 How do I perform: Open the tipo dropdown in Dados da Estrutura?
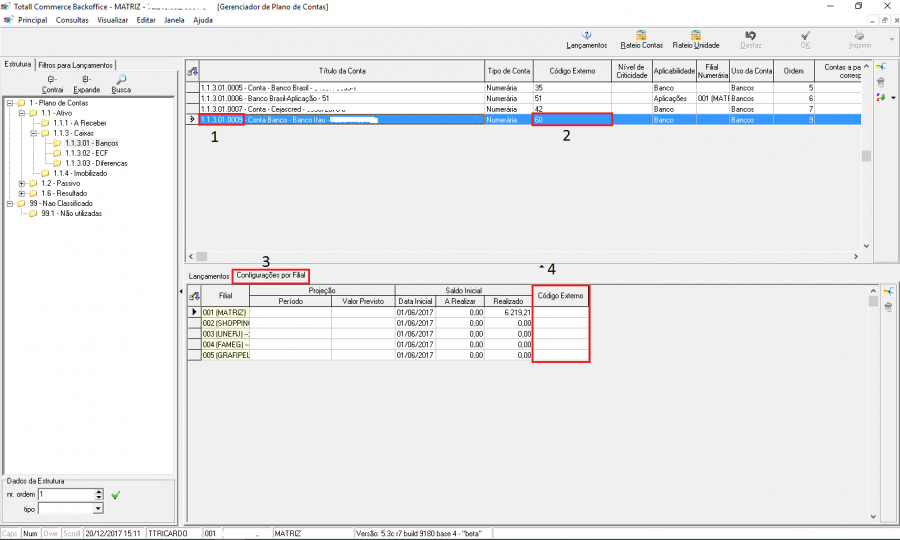pyautogui.click(x=98, y=509)
